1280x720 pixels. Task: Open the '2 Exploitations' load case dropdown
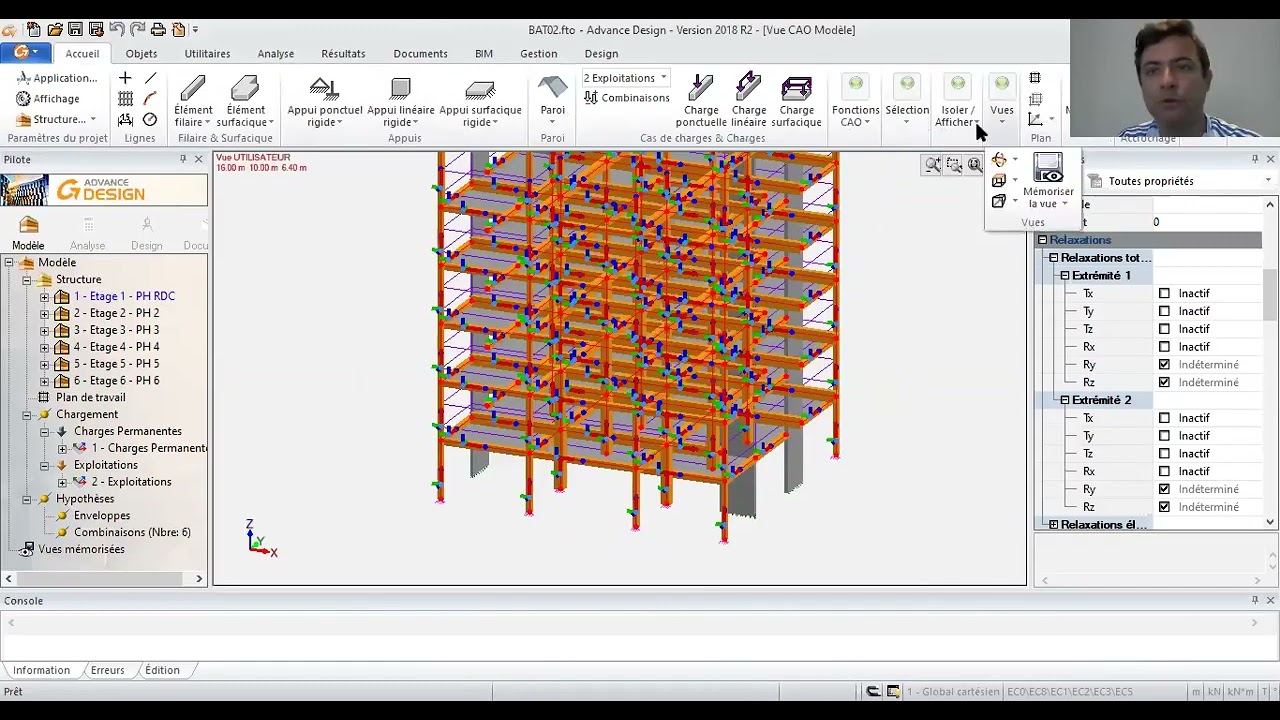(x=662, y=77)
